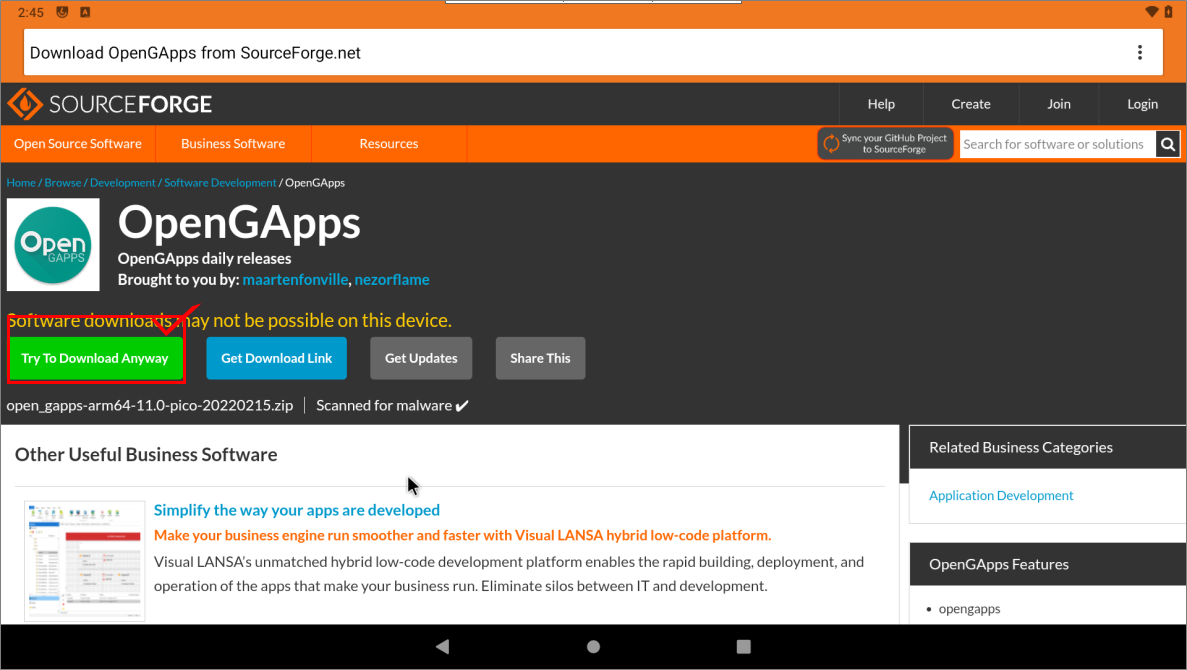Click the OpenGApps breadcrumb text
Image resolution: width=1187 pixels, height=670 pixels.
pyautogui.click(x=315, y=182)
